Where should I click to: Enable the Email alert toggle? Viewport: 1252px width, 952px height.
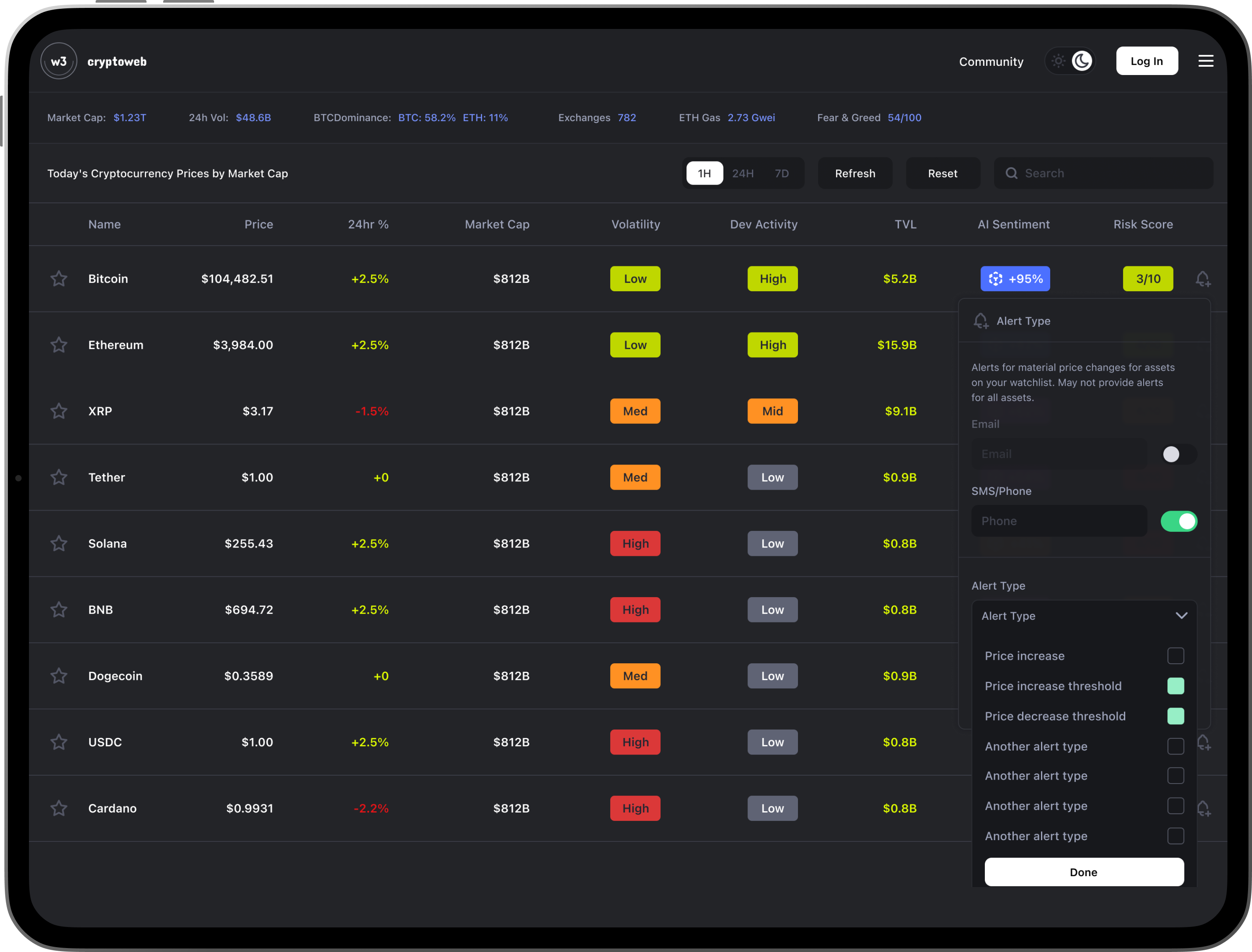pos(1178,454)
